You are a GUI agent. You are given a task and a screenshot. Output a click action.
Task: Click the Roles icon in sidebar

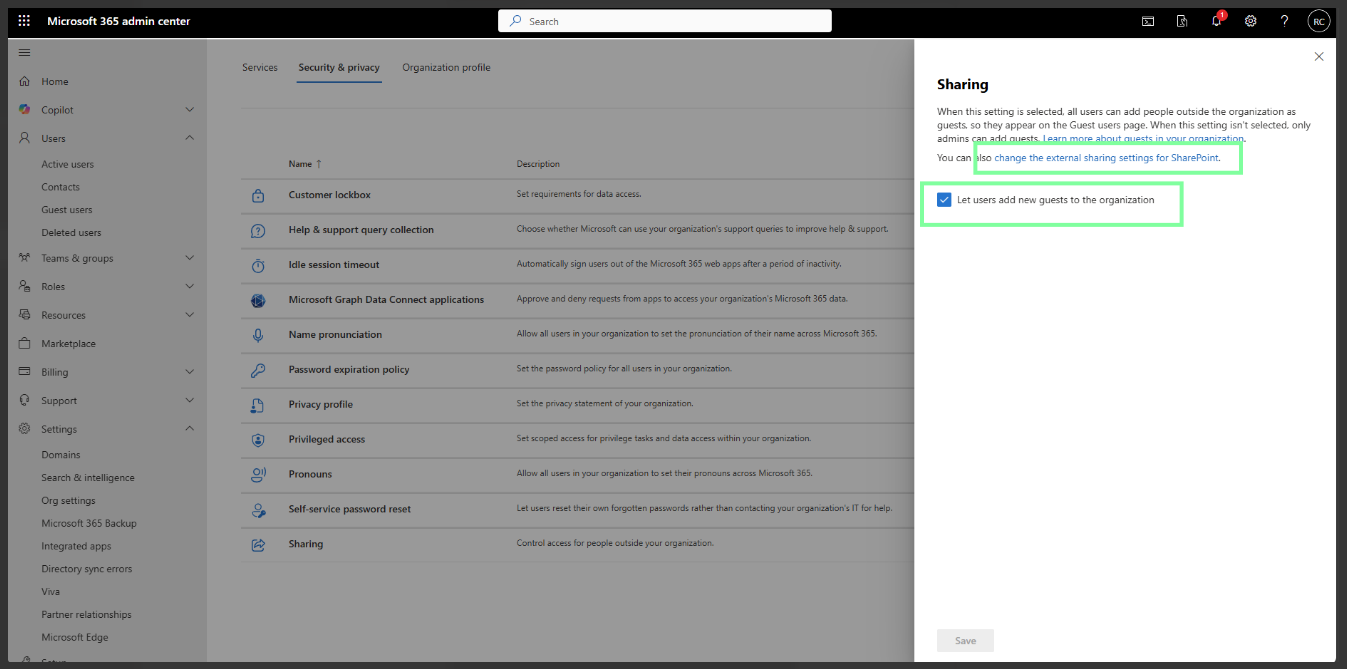pos(24,286)
